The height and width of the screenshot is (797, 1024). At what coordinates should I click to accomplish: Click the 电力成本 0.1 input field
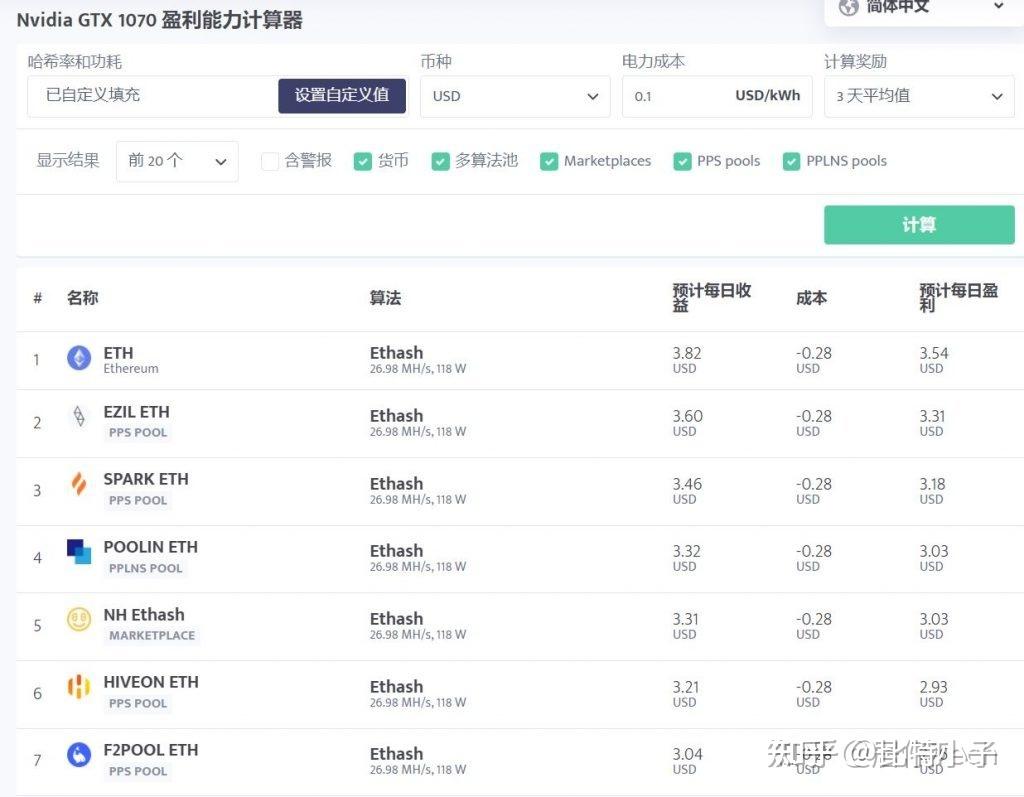click(680, 96)
